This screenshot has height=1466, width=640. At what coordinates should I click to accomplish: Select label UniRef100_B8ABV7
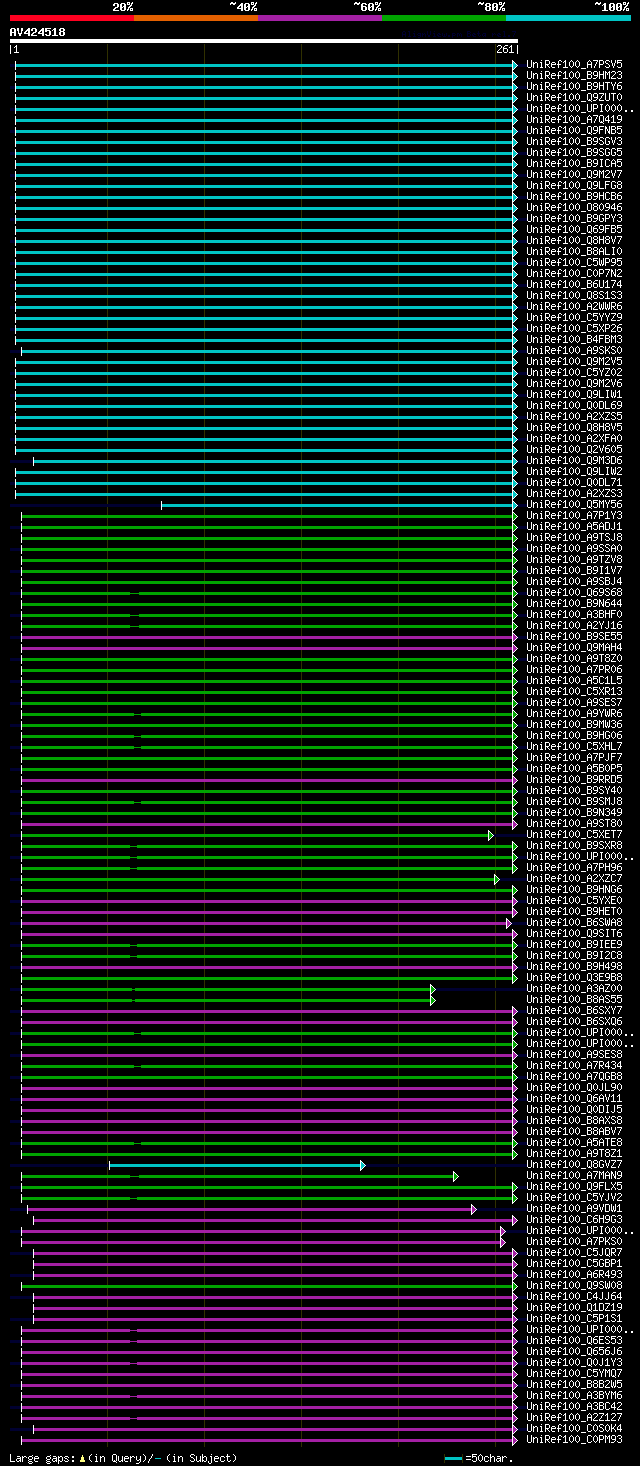tap(574, 1131)
